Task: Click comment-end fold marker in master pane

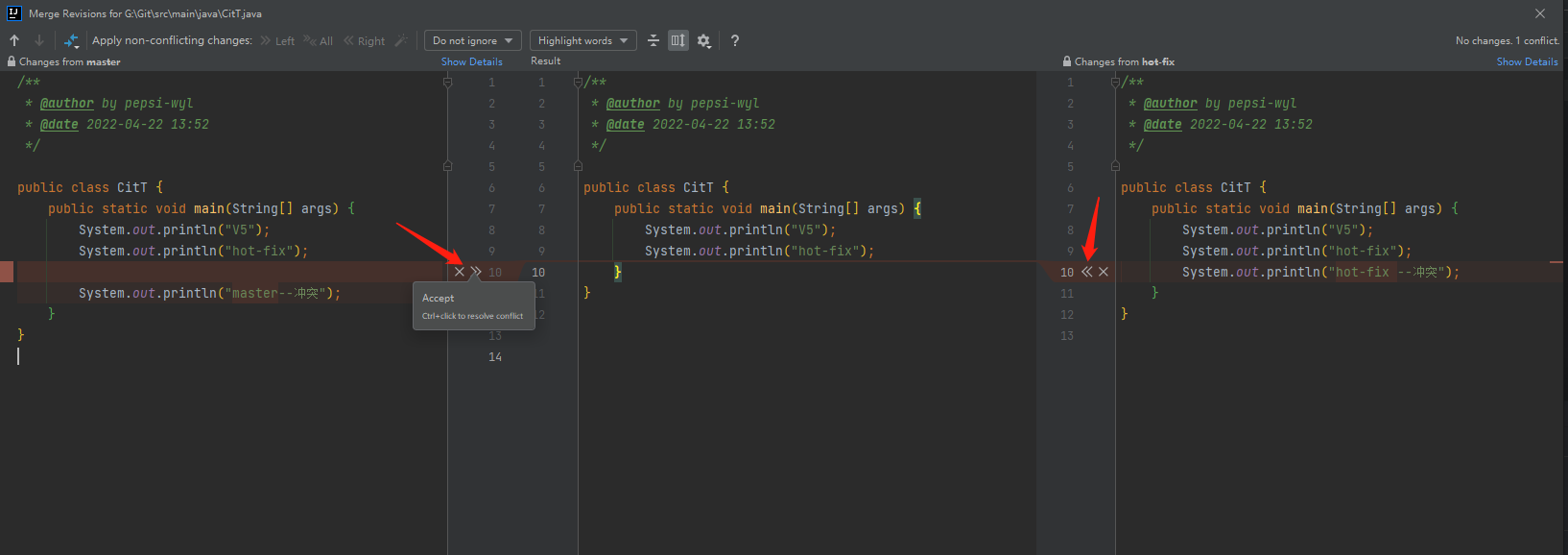Action: (x=447, y=166)
